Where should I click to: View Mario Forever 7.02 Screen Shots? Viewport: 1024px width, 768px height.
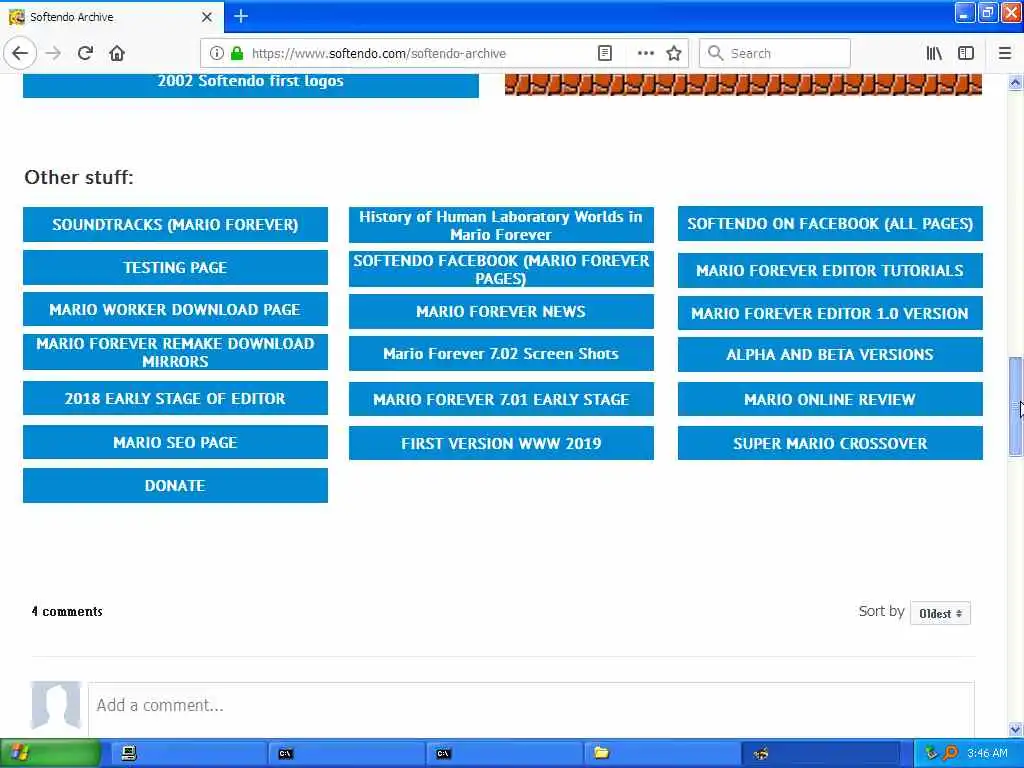pyautogui.click(x=501, y=353)
